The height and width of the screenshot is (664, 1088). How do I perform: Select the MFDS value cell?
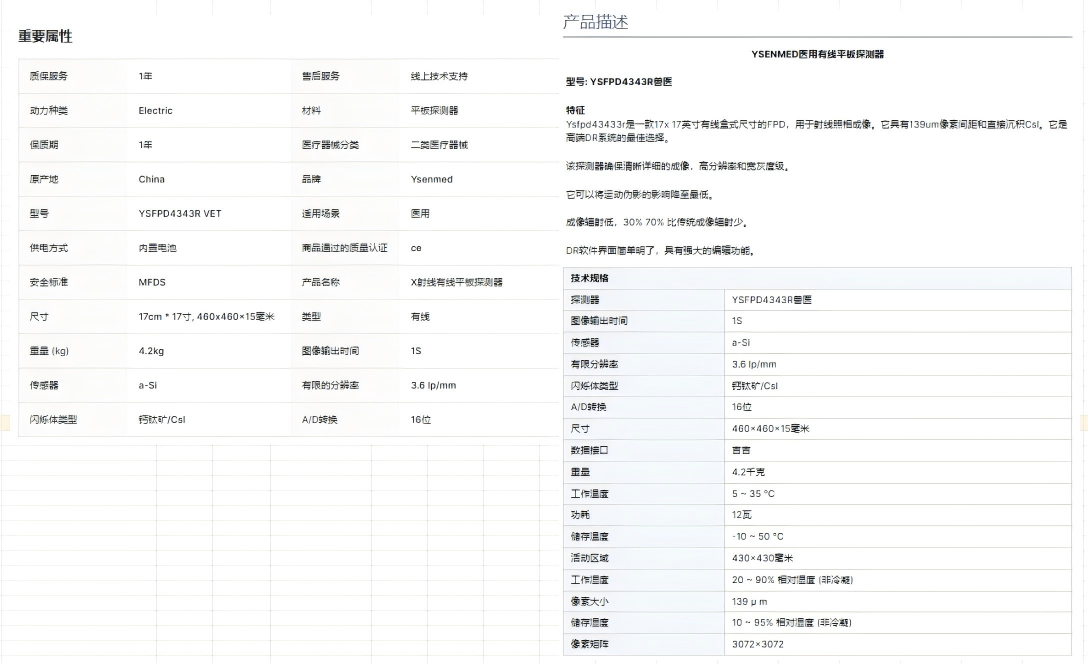152,282
